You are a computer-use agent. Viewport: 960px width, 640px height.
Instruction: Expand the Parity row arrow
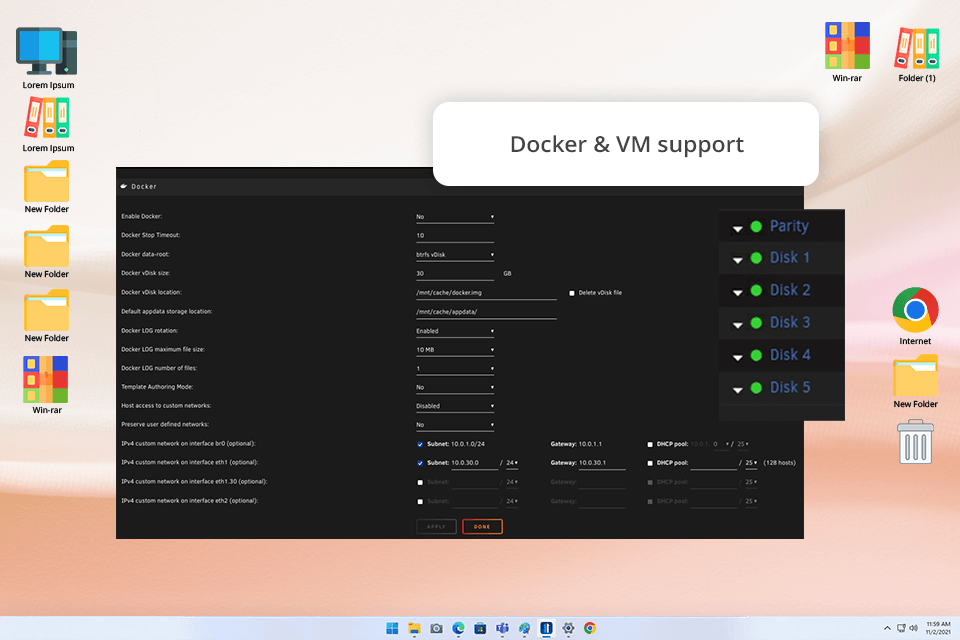[x=738, y=228]
